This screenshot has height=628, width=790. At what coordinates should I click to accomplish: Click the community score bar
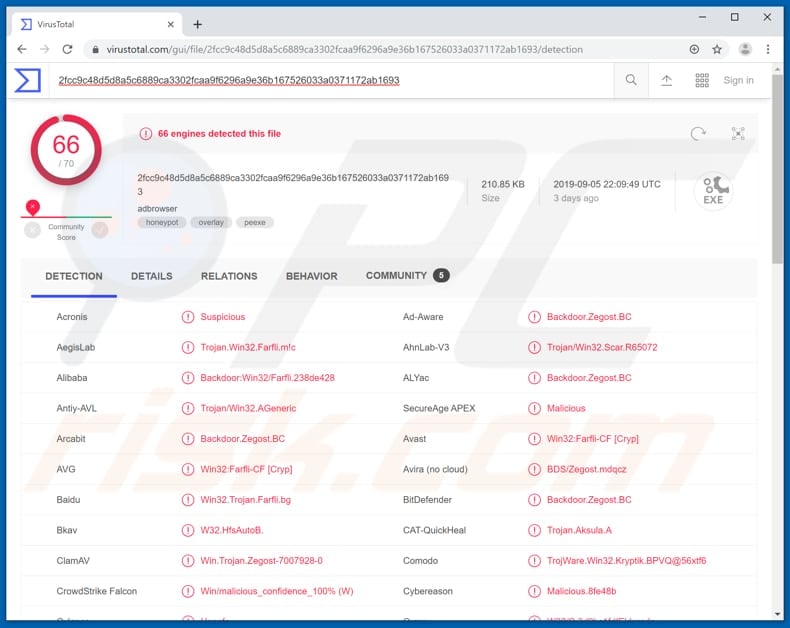click(x=66, y=217)
